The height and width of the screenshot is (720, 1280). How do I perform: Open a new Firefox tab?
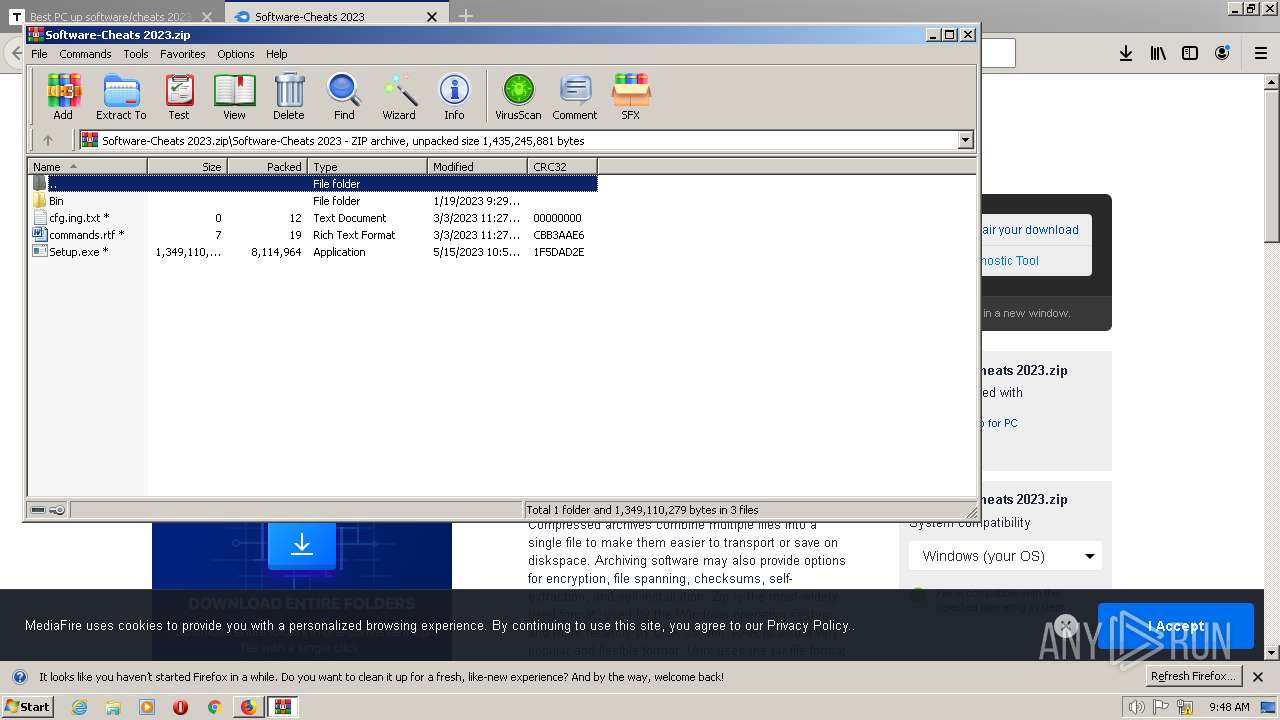tap(466, 16)
